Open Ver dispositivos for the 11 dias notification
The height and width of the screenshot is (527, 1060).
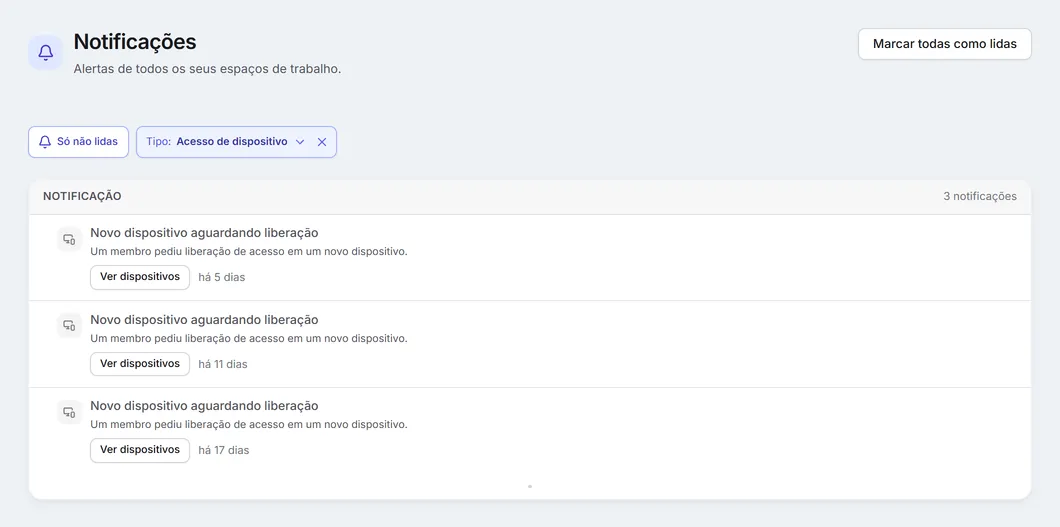[x=140, y=363]
